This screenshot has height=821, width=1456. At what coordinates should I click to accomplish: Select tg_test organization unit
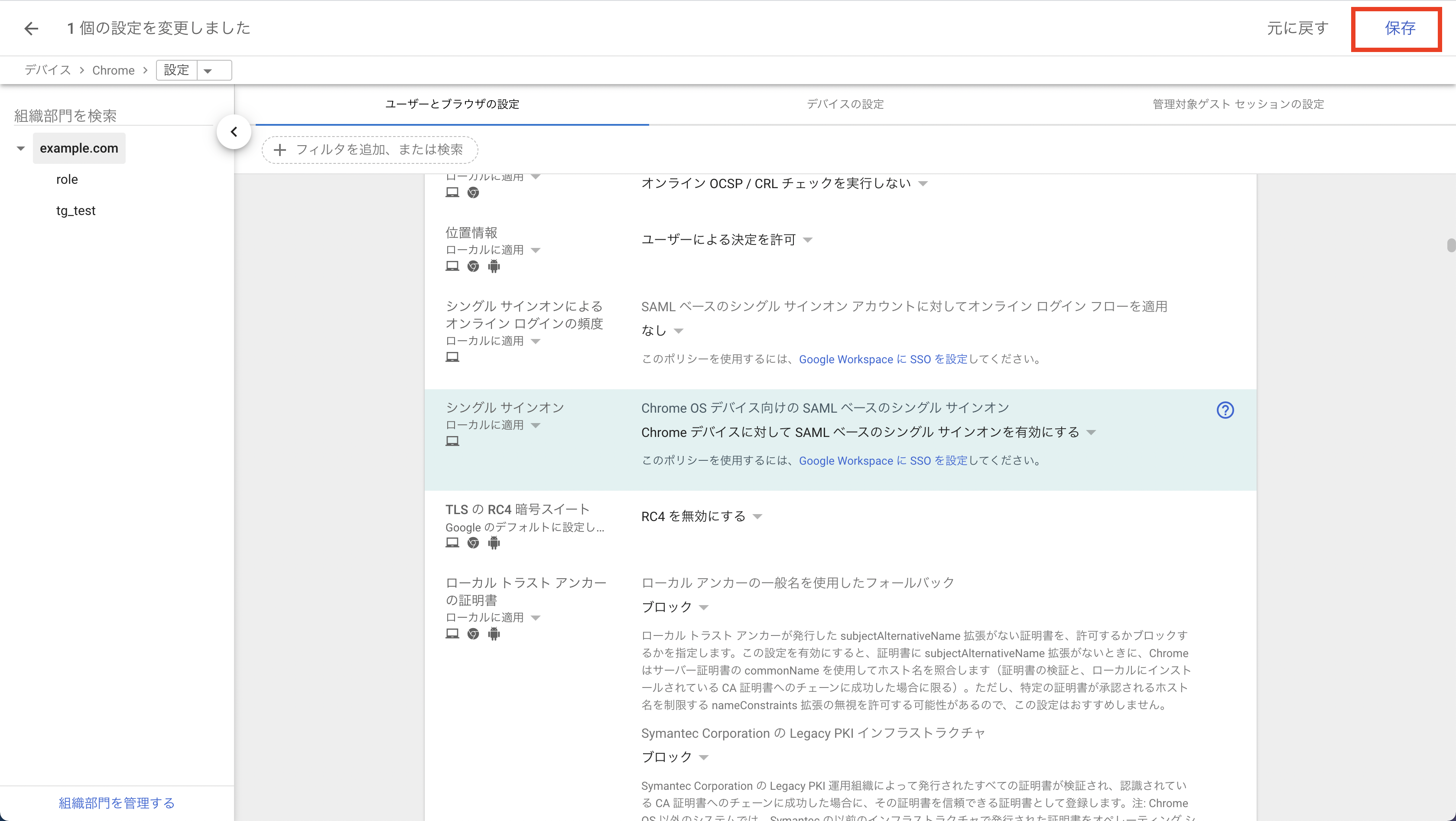click(76, 211)
